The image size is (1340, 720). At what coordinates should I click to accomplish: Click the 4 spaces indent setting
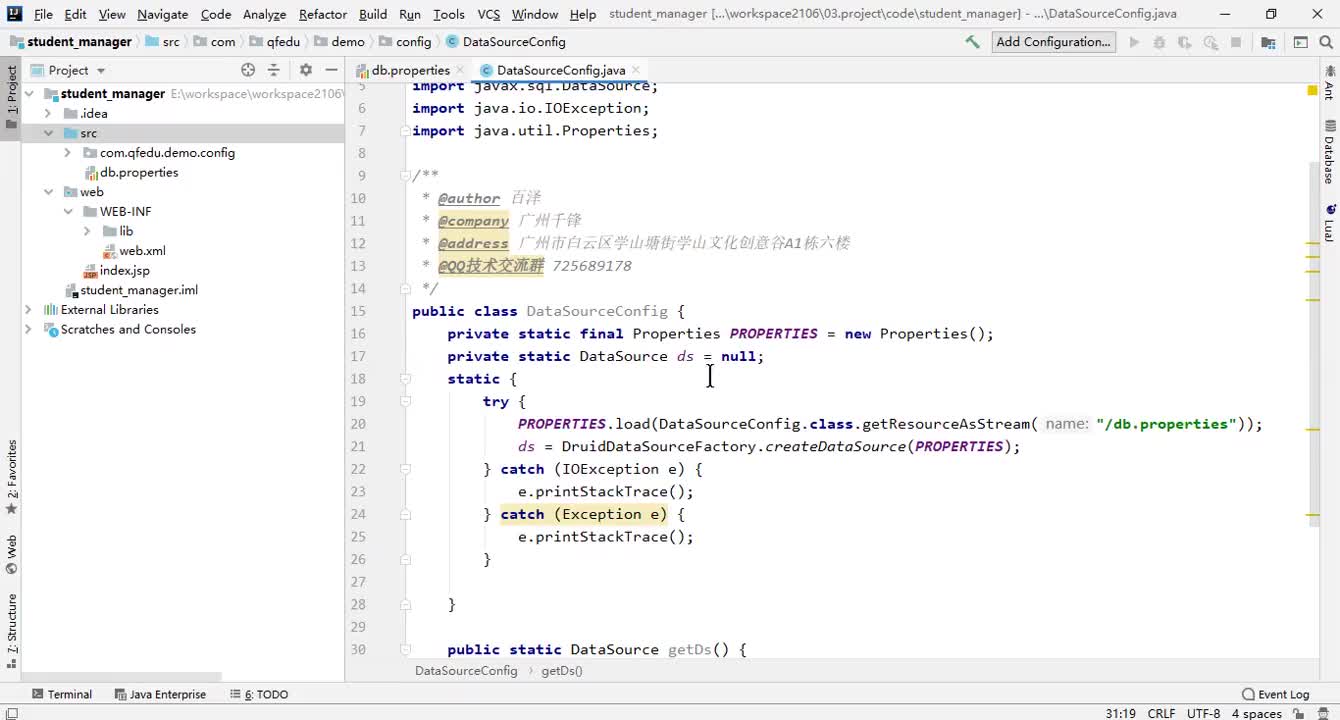pos(1256,713)
